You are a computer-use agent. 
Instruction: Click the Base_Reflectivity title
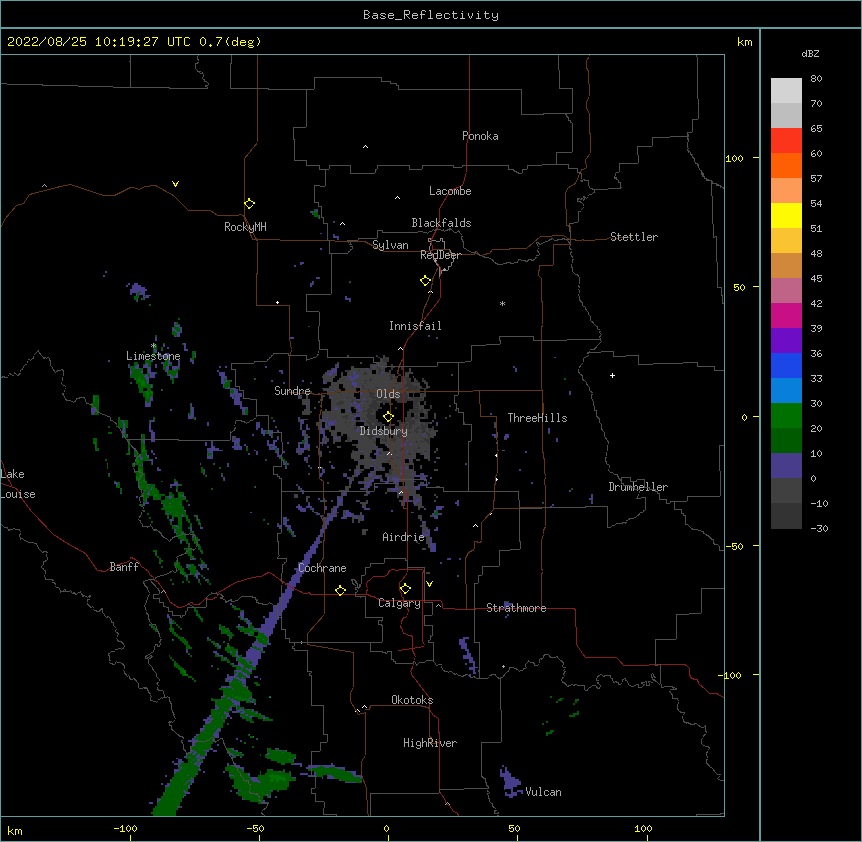pos(431,15)
